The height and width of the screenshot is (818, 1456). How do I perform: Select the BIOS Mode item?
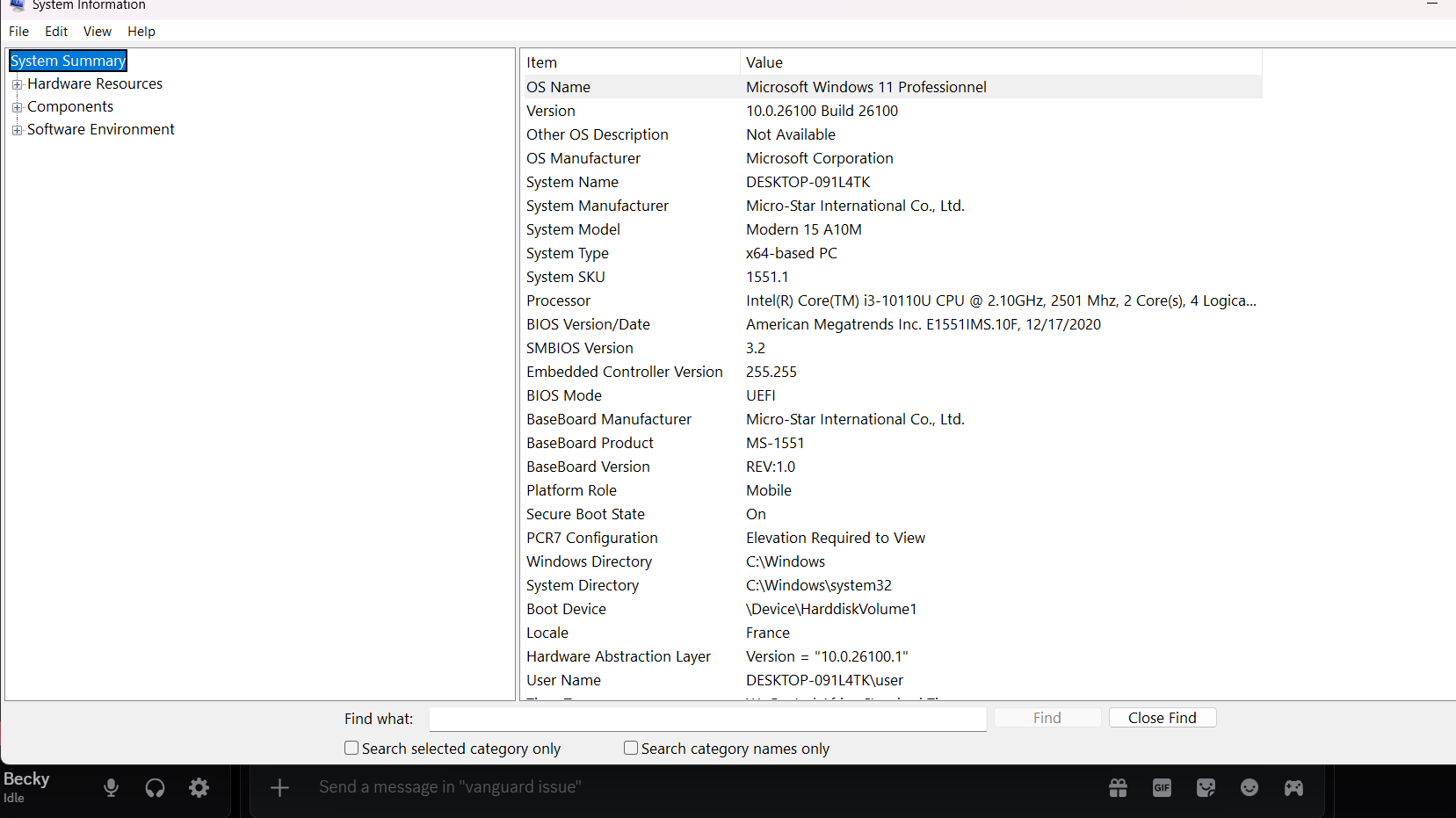pyautogui.click(x=564, y=395)
